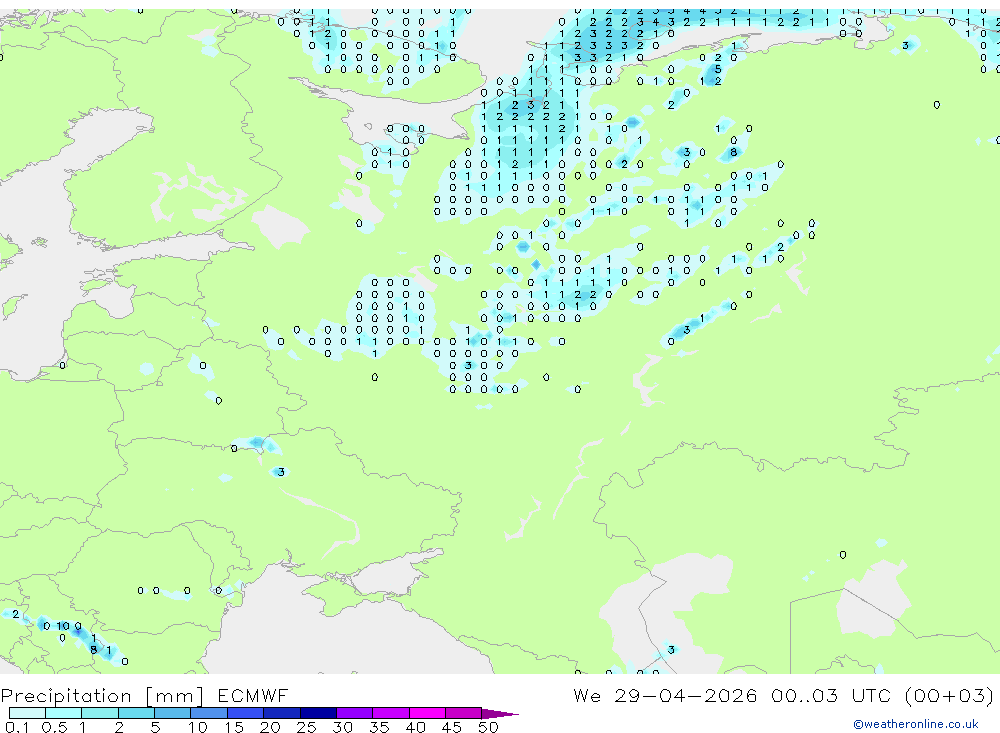Select the 0.5–1 mm legend color swatch

pyautogui.click(x=64, y=713)
